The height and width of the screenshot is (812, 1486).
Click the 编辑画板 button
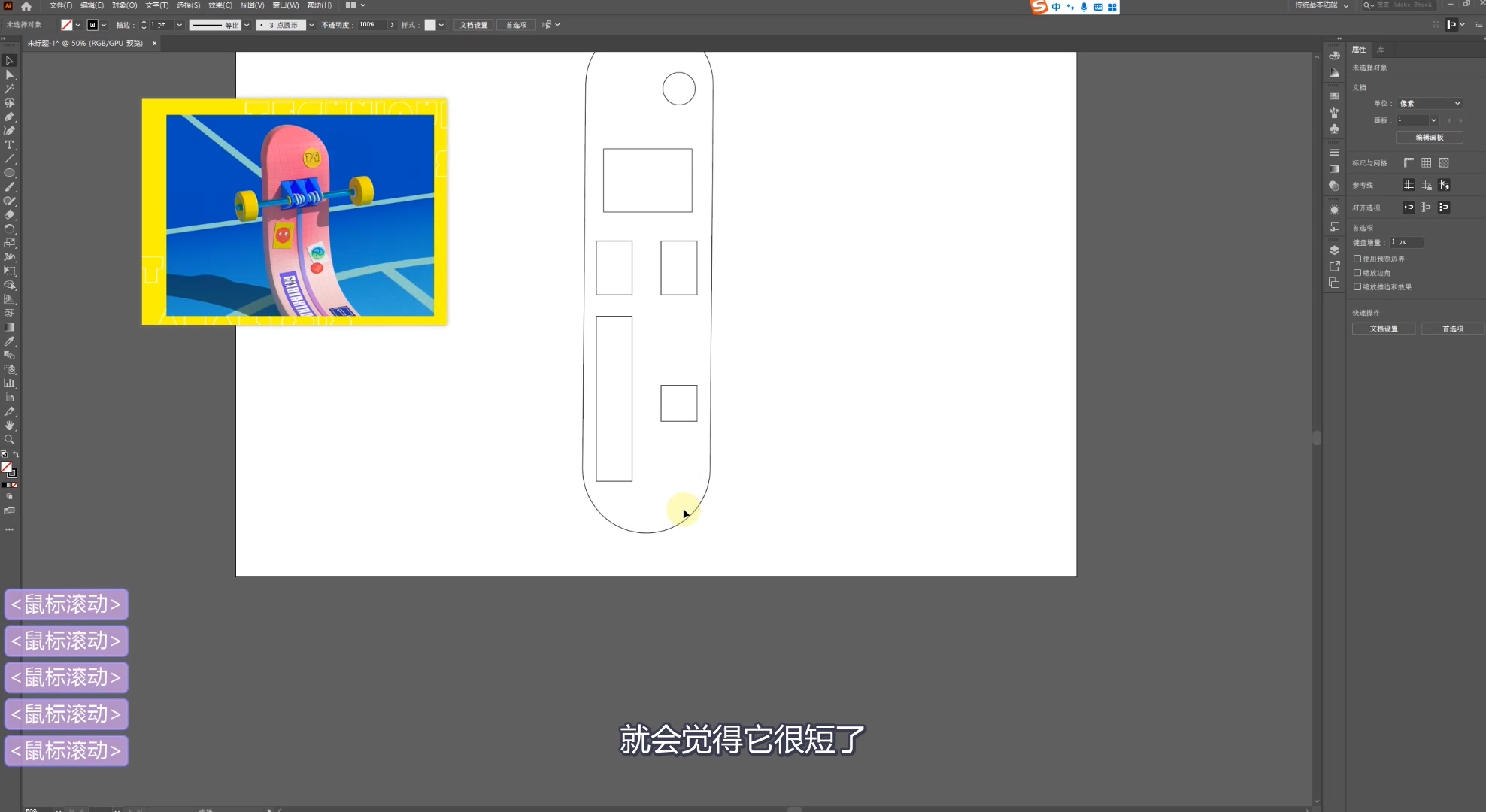1429,138
